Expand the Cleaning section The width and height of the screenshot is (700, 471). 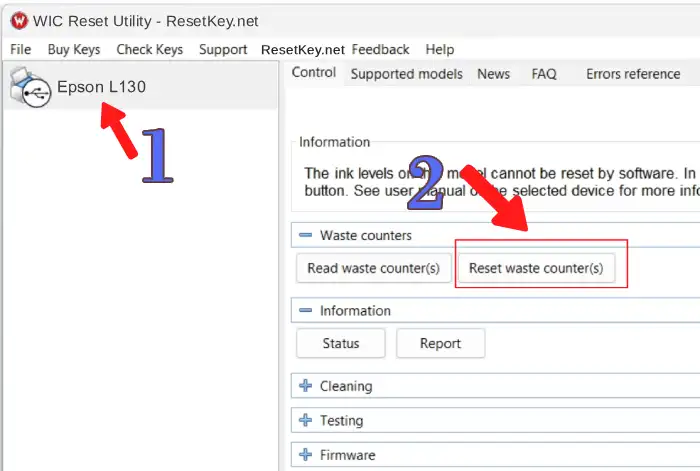[305, 386]
